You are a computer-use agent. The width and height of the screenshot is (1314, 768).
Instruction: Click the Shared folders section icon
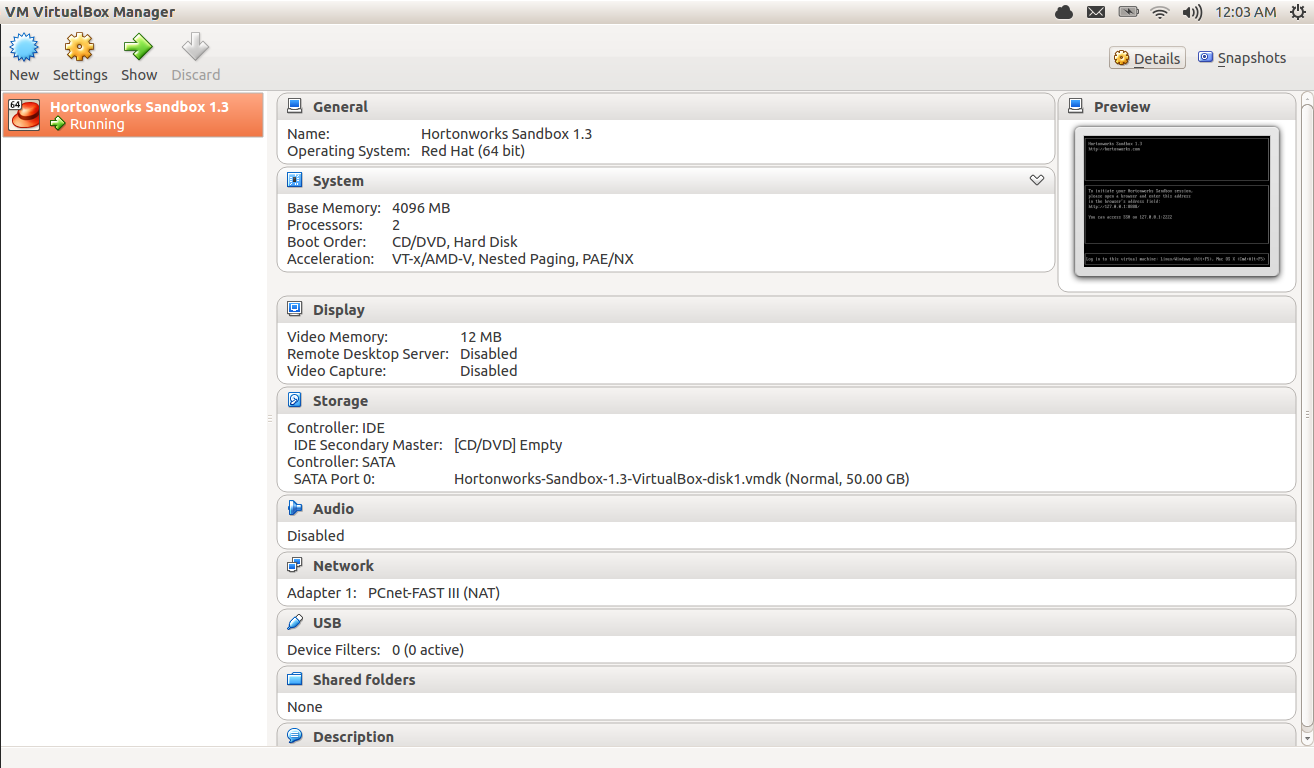(295, 679)
